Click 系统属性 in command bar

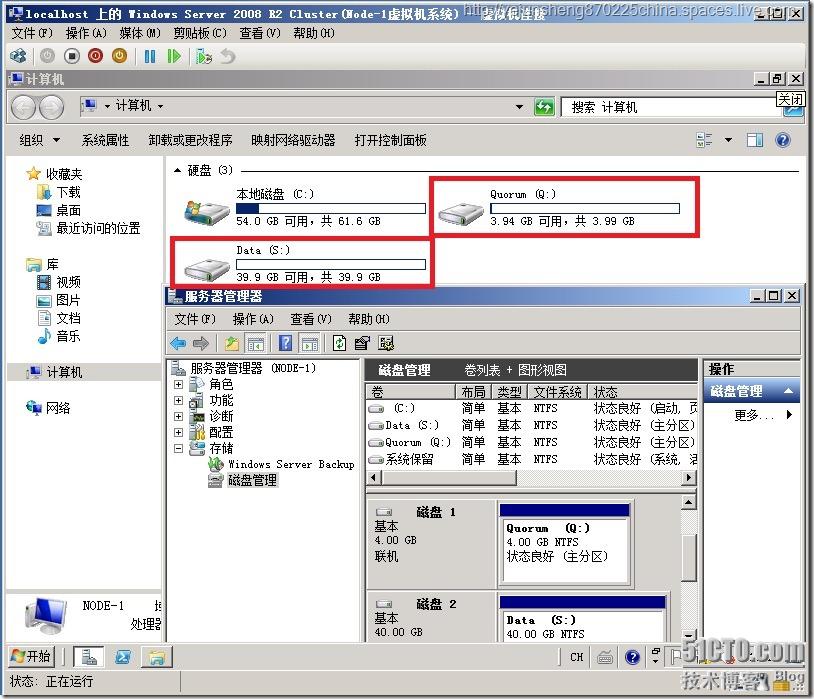(105, 140)
